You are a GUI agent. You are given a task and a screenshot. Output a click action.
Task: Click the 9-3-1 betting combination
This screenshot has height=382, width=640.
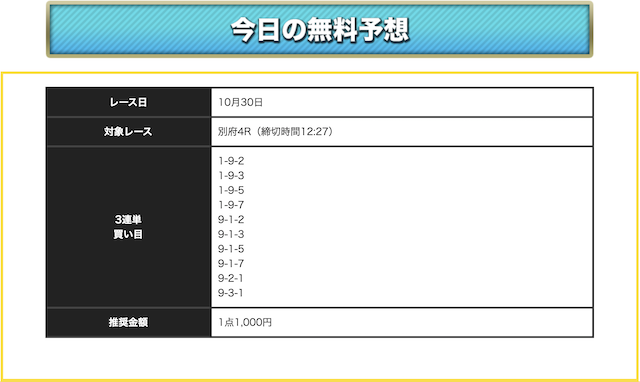point(231,293)
